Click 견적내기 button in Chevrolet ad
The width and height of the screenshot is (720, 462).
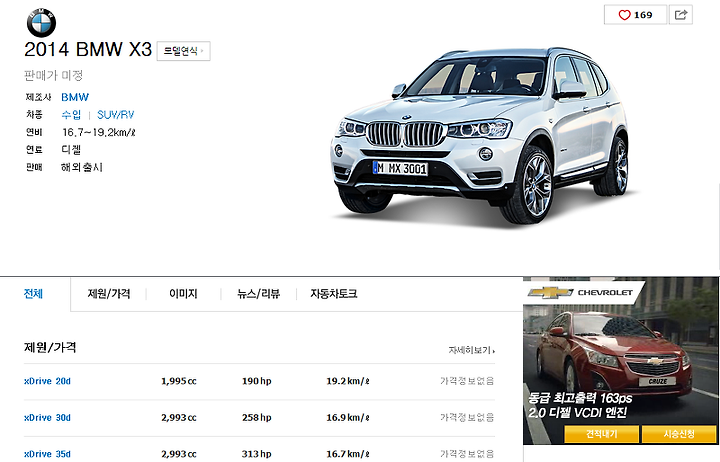coord(601,434)
